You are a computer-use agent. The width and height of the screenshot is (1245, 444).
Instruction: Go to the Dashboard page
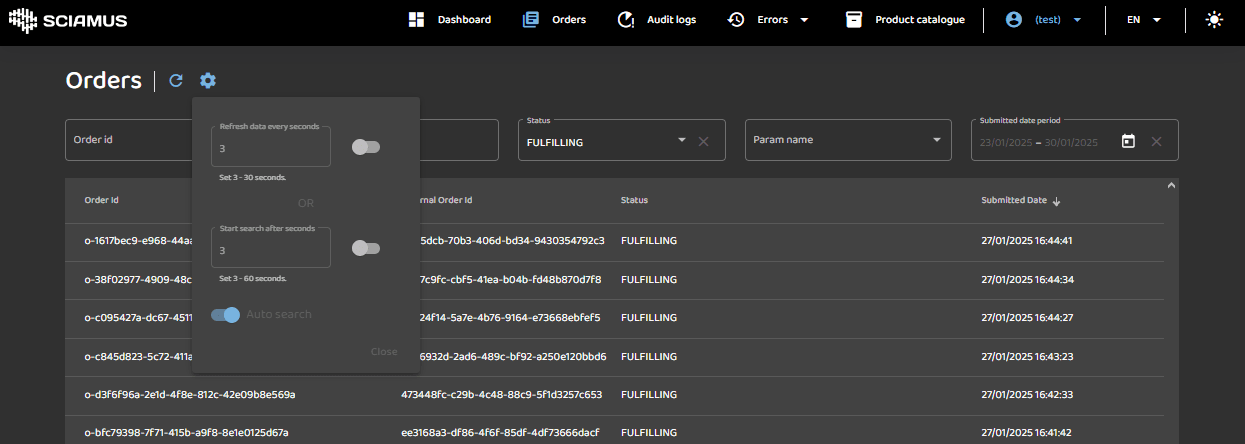click(450, 20)
